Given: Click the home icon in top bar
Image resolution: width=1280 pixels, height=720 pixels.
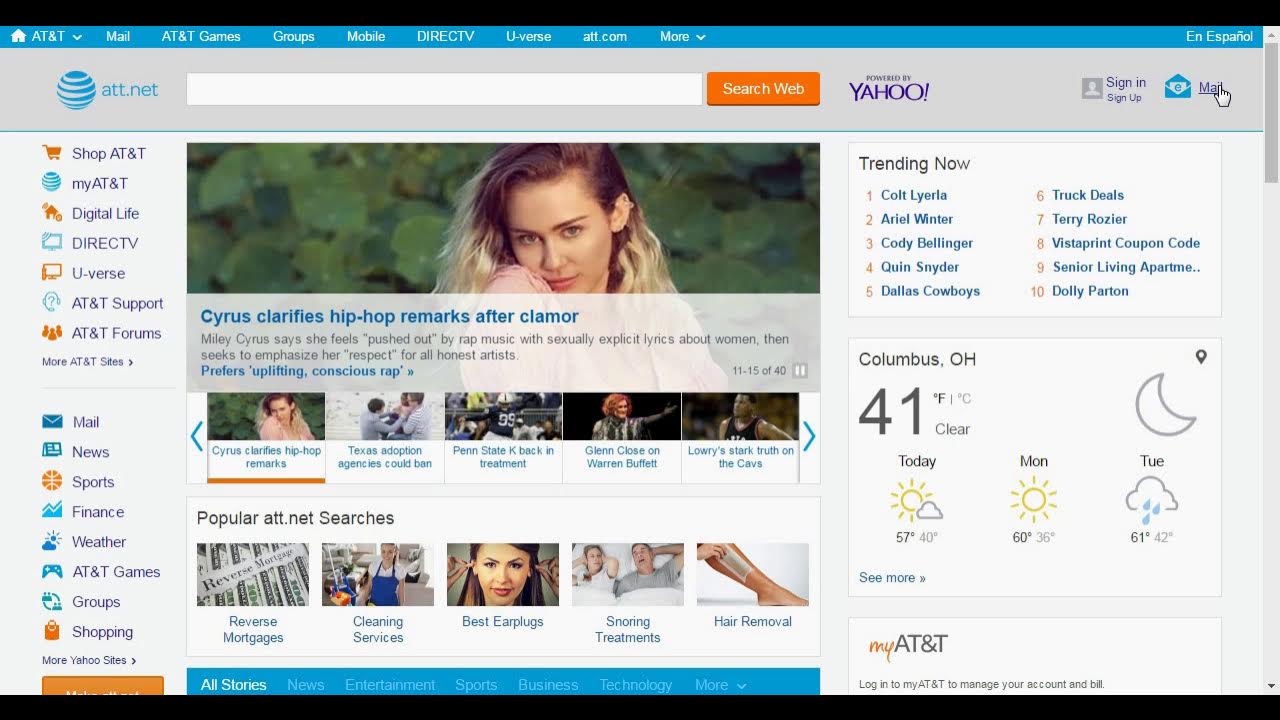Looking at the screenshot, I should [x=18, y=36].
